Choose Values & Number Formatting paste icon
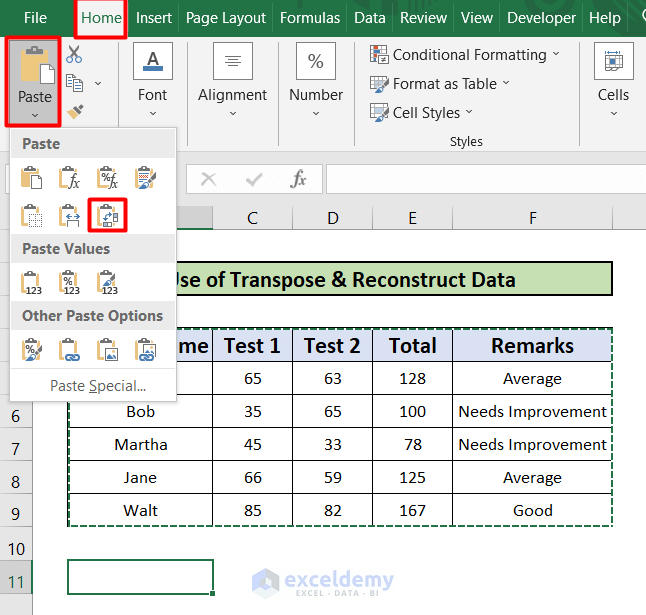Image resolution: width=646 pixels, height=615 pixels. coord(70,283)
